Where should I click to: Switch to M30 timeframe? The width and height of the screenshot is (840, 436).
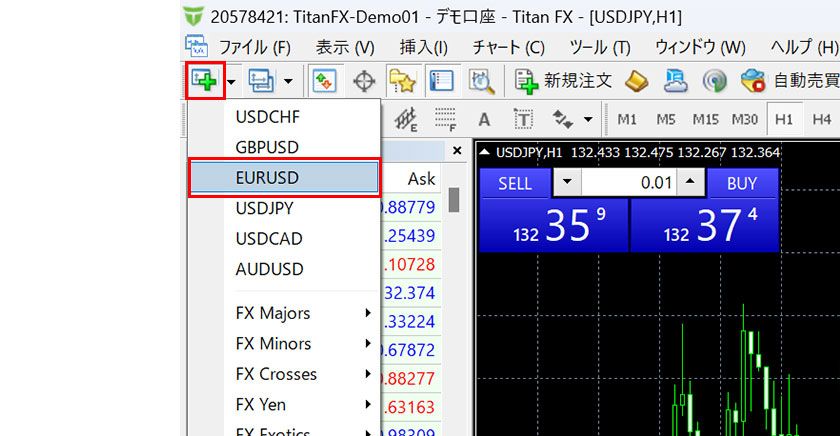tap(745, 119)
